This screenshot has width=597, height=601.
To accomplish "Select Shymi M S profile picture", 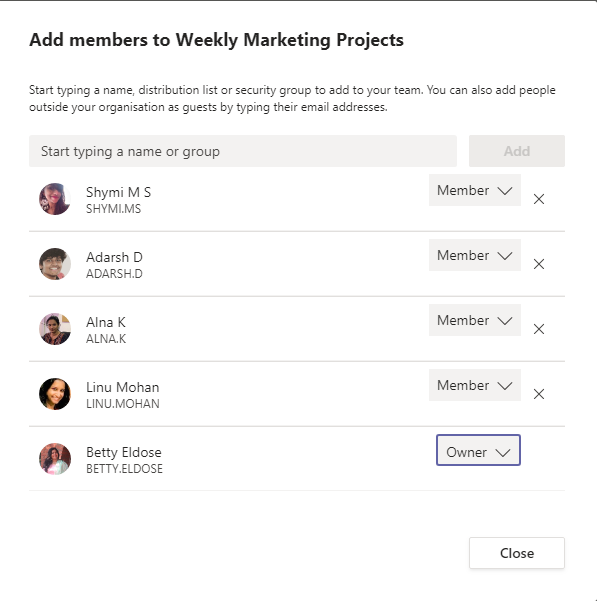I will tap(55, 199).
